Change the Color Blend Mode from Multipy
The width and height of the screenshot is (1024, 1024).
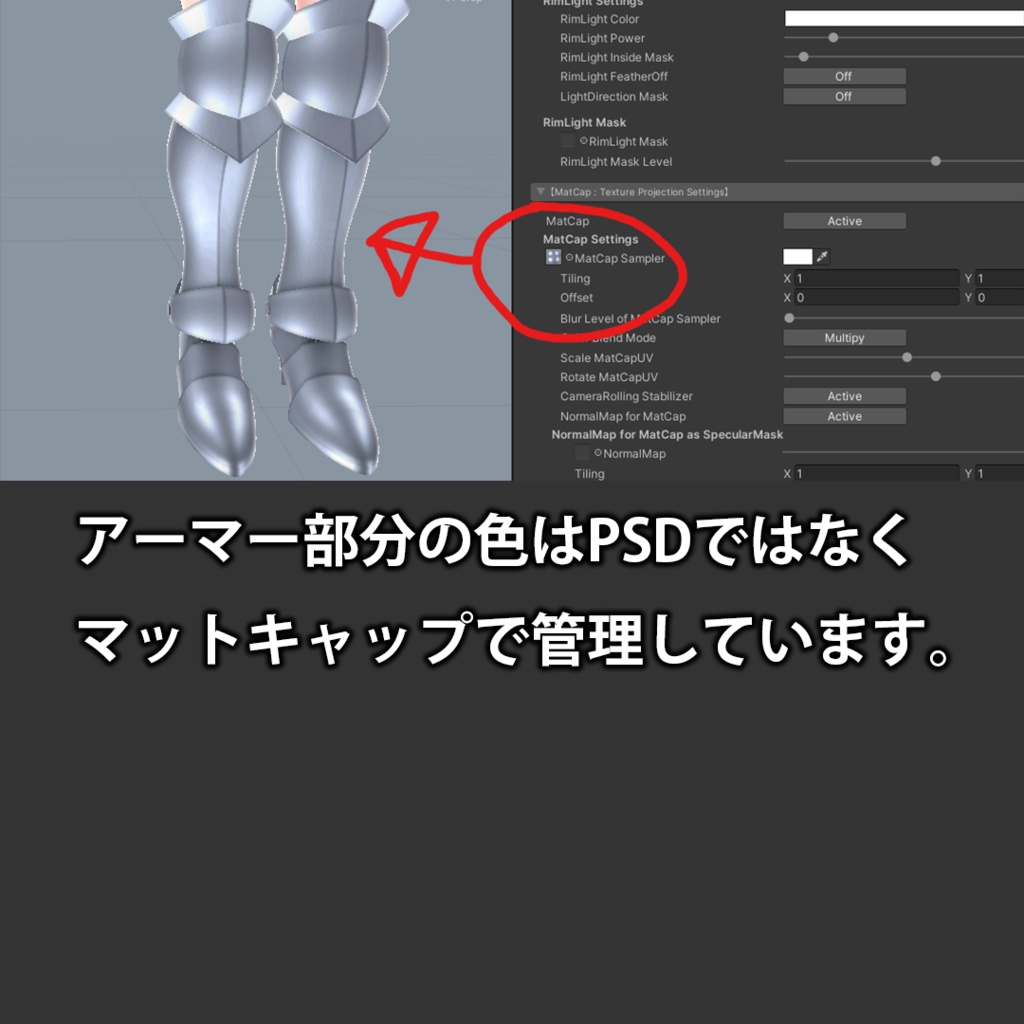coord(843,337)
